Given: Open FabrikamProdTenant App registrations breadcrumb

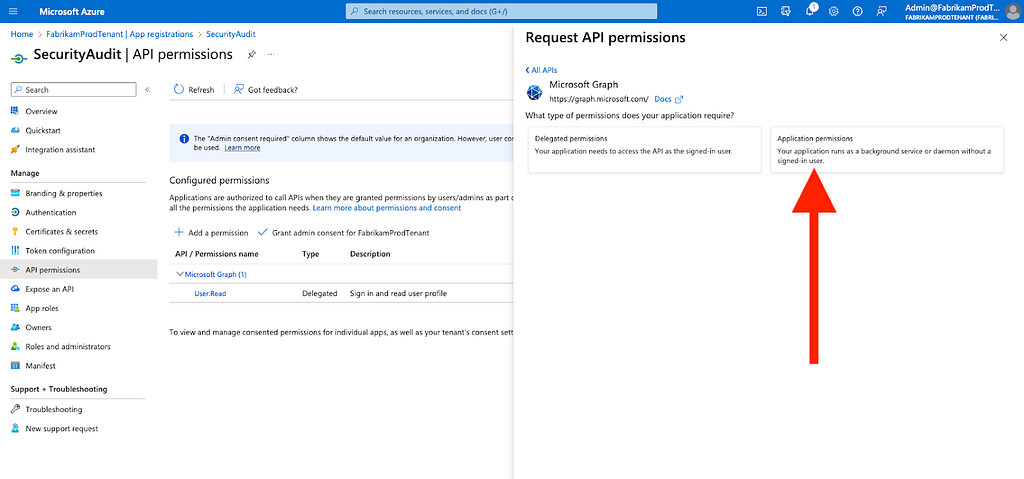Looking at the screenshot, I should [x=120, y=34].
